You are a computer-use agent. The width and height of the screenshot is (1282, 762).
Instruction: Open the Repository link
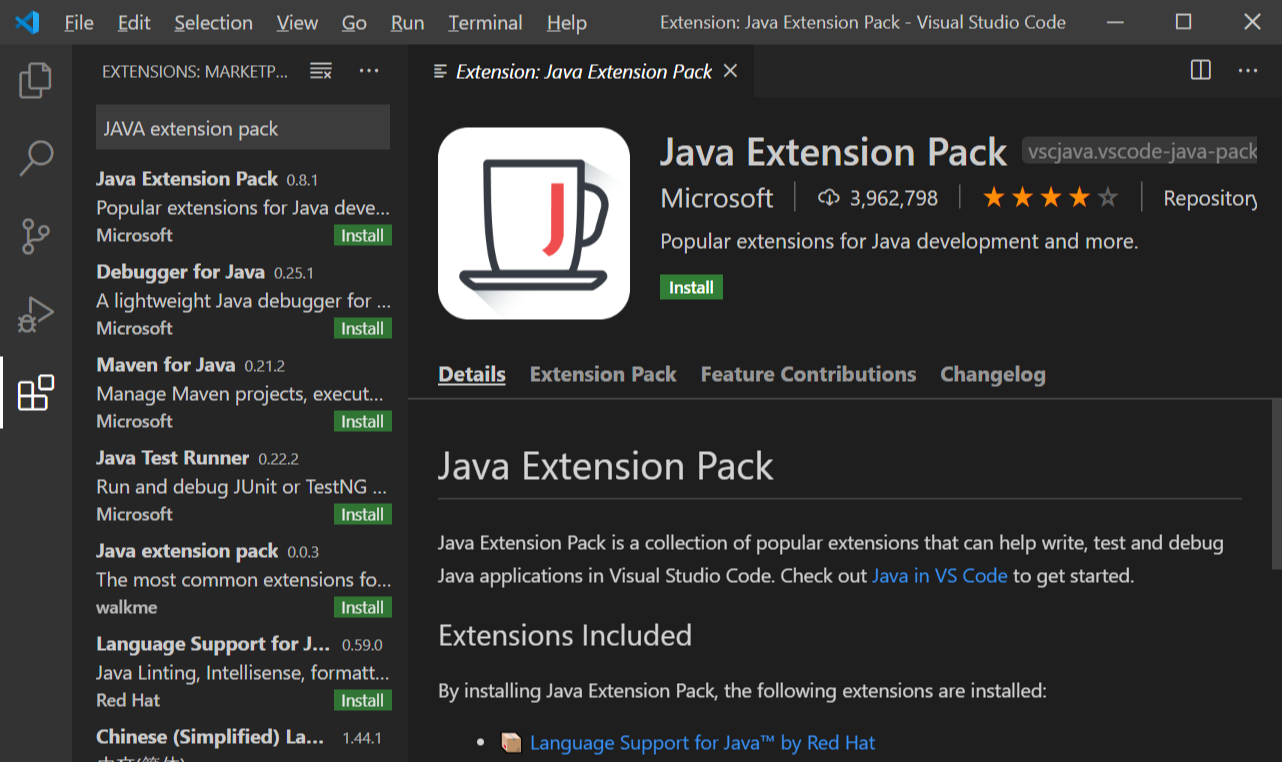click(1210, 198)
